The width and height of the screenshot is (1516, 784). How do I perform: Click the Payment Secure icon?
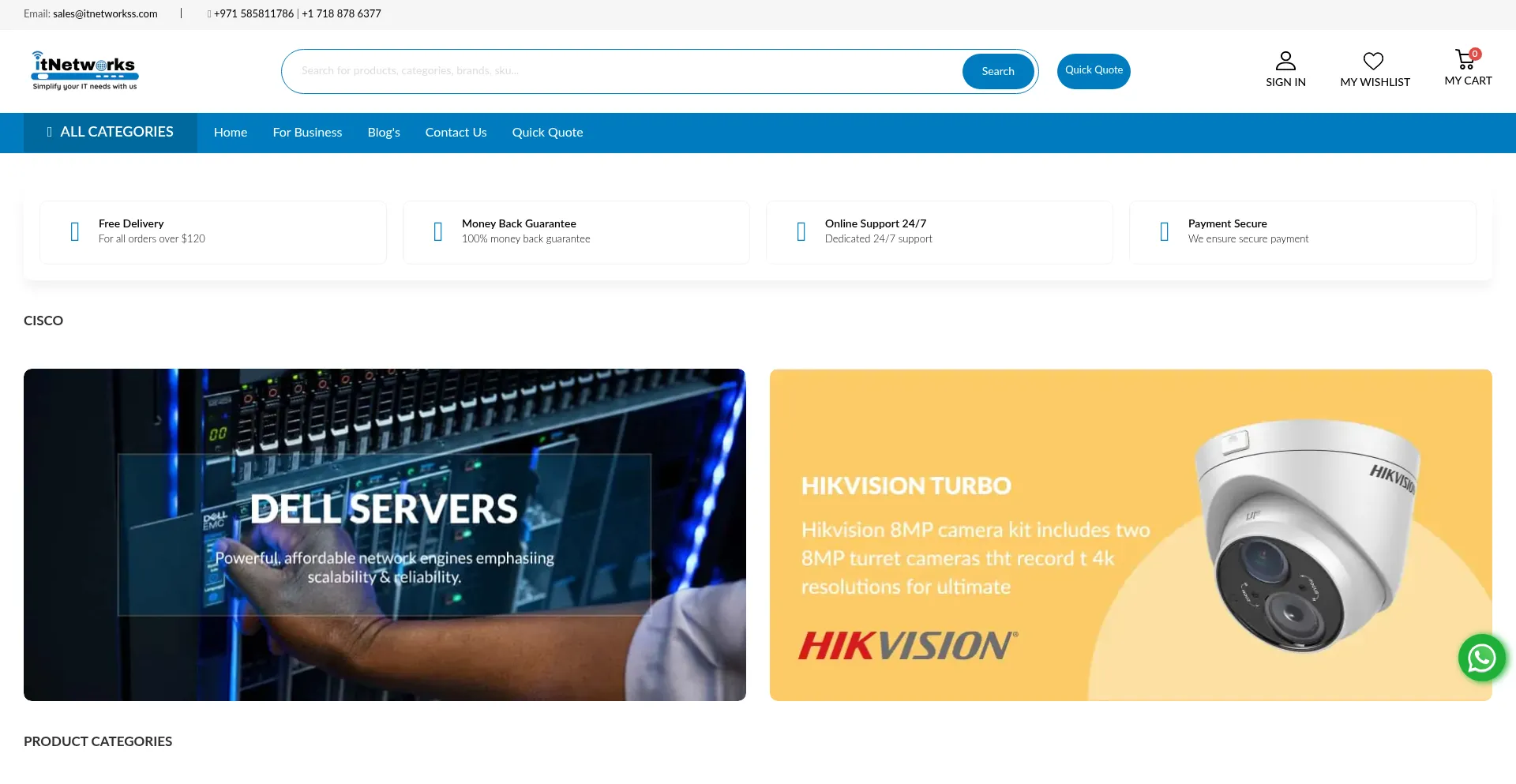tap(1165, 231)
